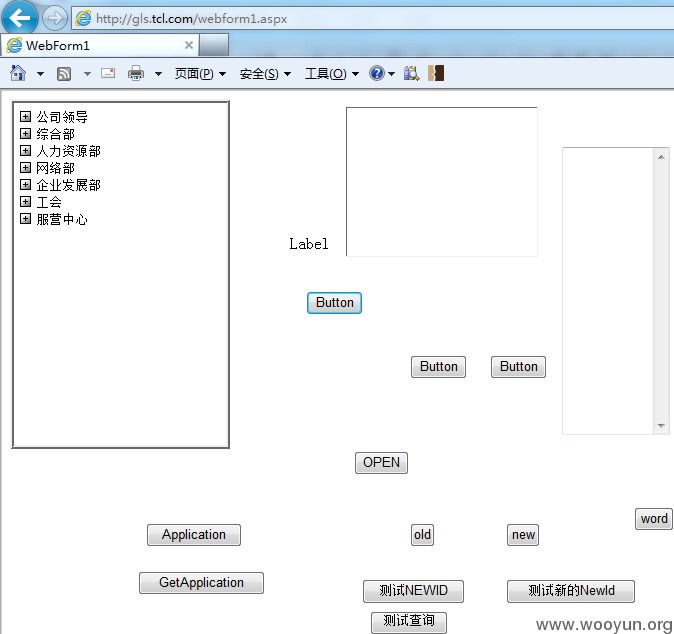Image resolution: width=674 pixels, height=634 pixels.
Task: Select 网络部 tree item text
Action: pos(55,168)
